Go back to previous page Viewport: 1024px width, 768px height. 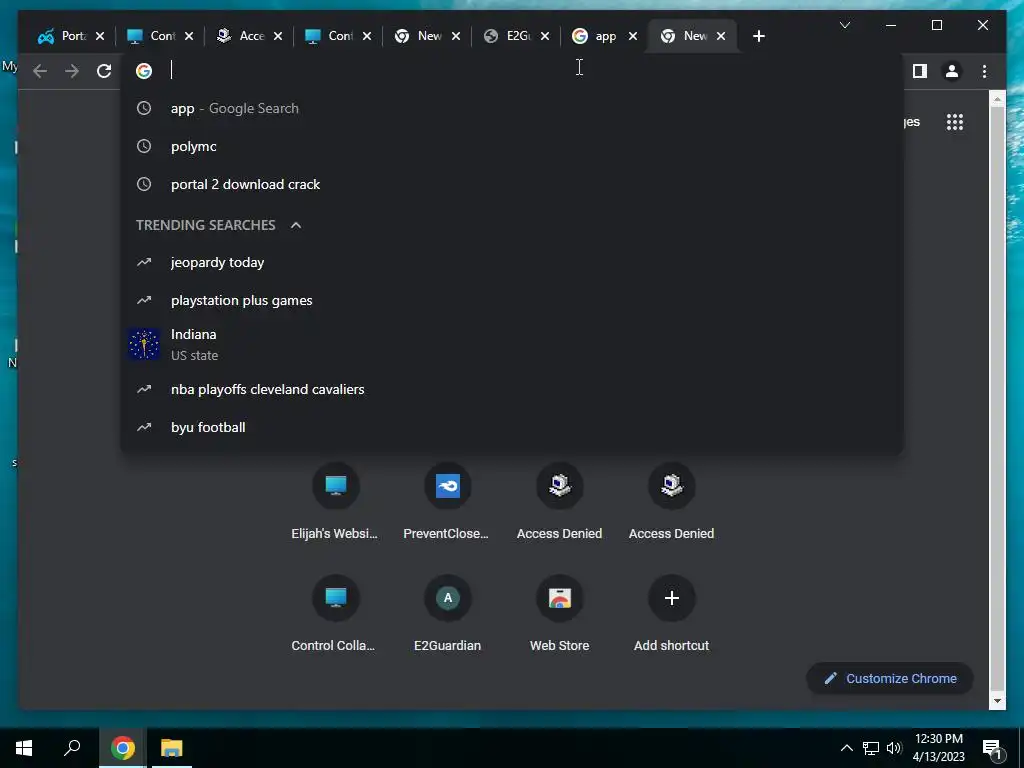point(40,71)
